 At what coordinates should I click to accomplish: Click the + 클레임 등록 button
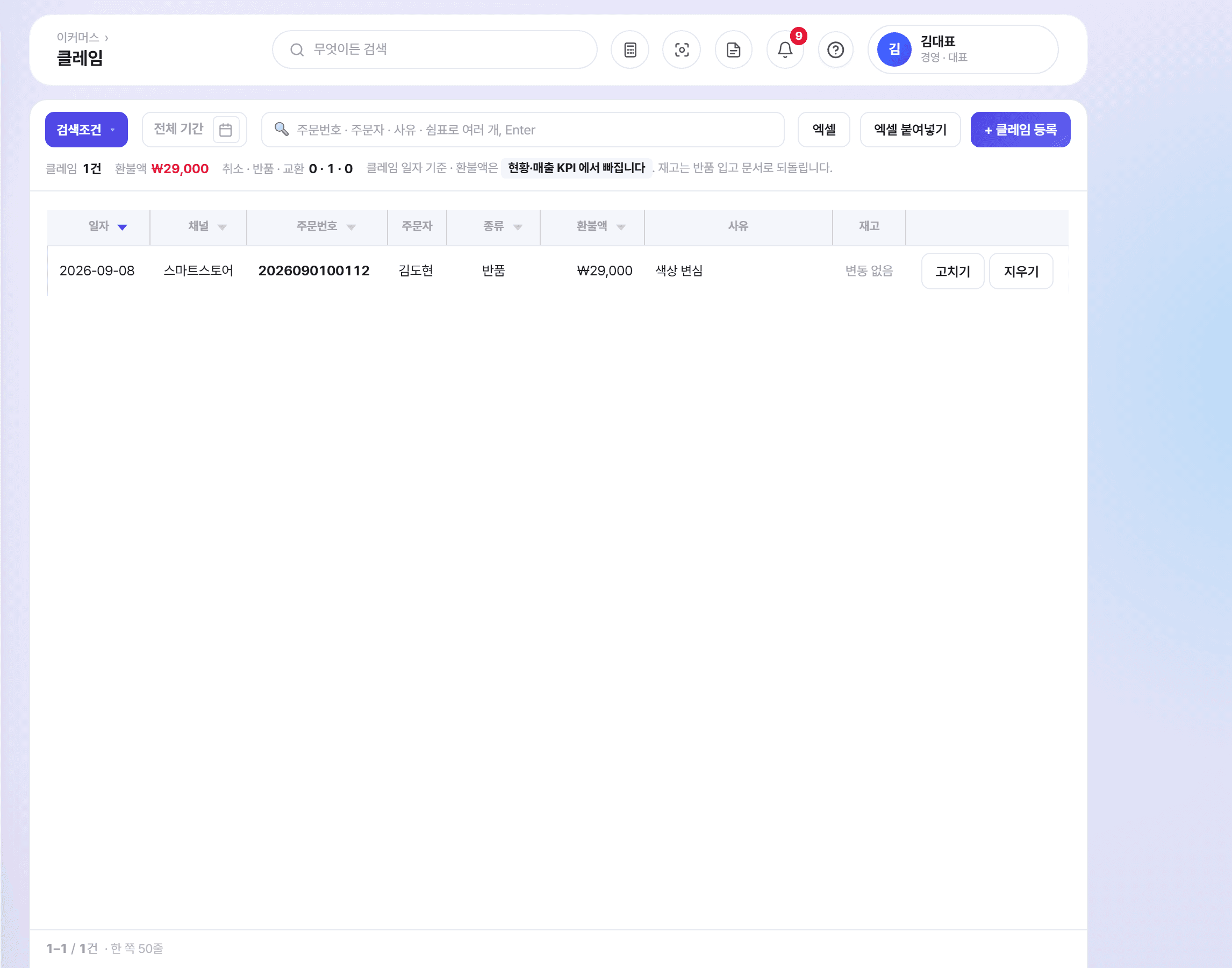click(1020, 129)
